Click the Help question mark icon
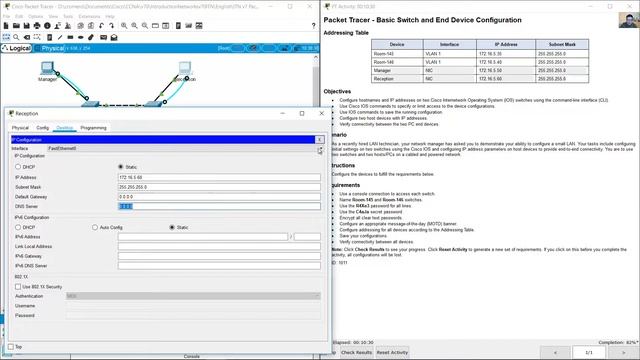Screen dimensions: 640x360 click(313, 26)
